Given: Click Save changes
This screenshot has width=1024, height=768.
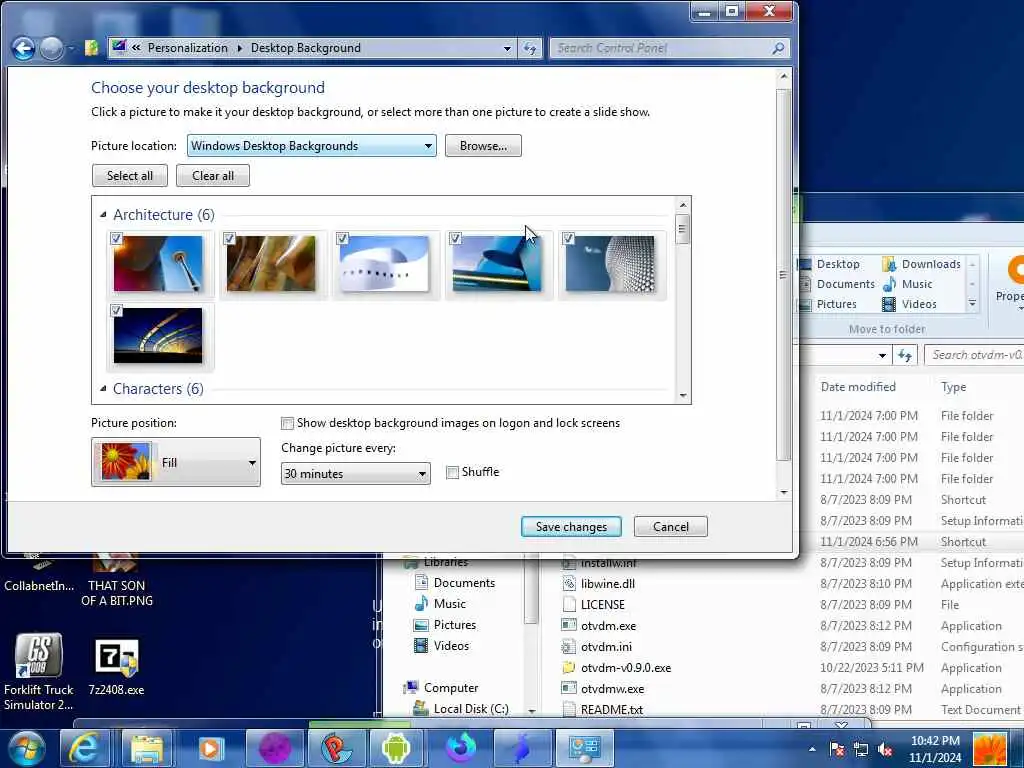Looking at the screenshot, I should [571, 526].
